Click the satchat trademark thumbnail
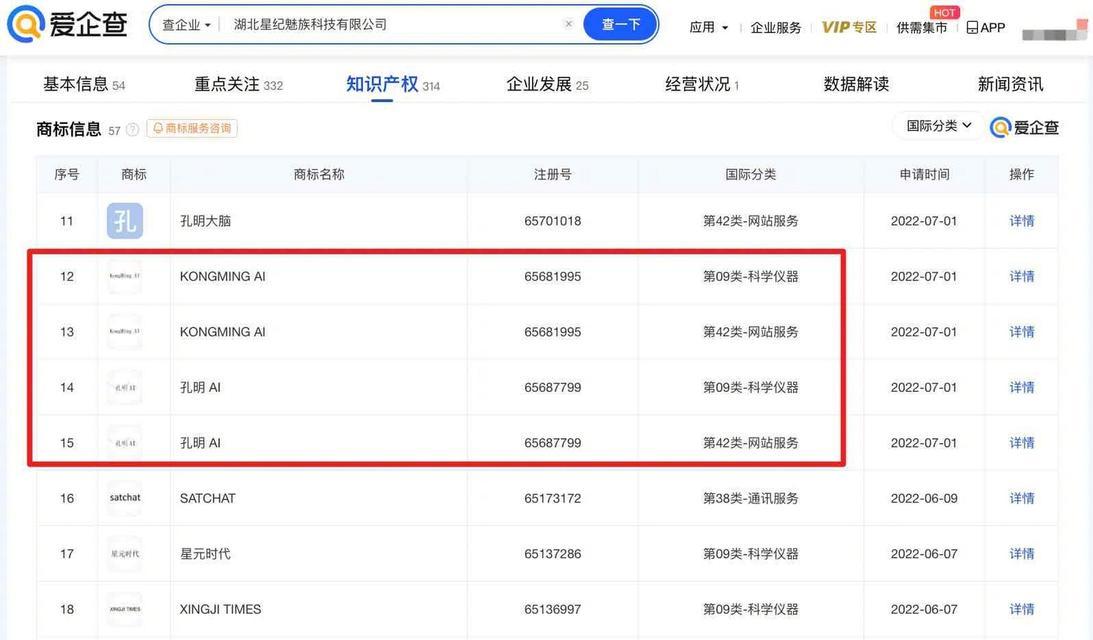Screen dimensions: 1093x640 [125, 498]
